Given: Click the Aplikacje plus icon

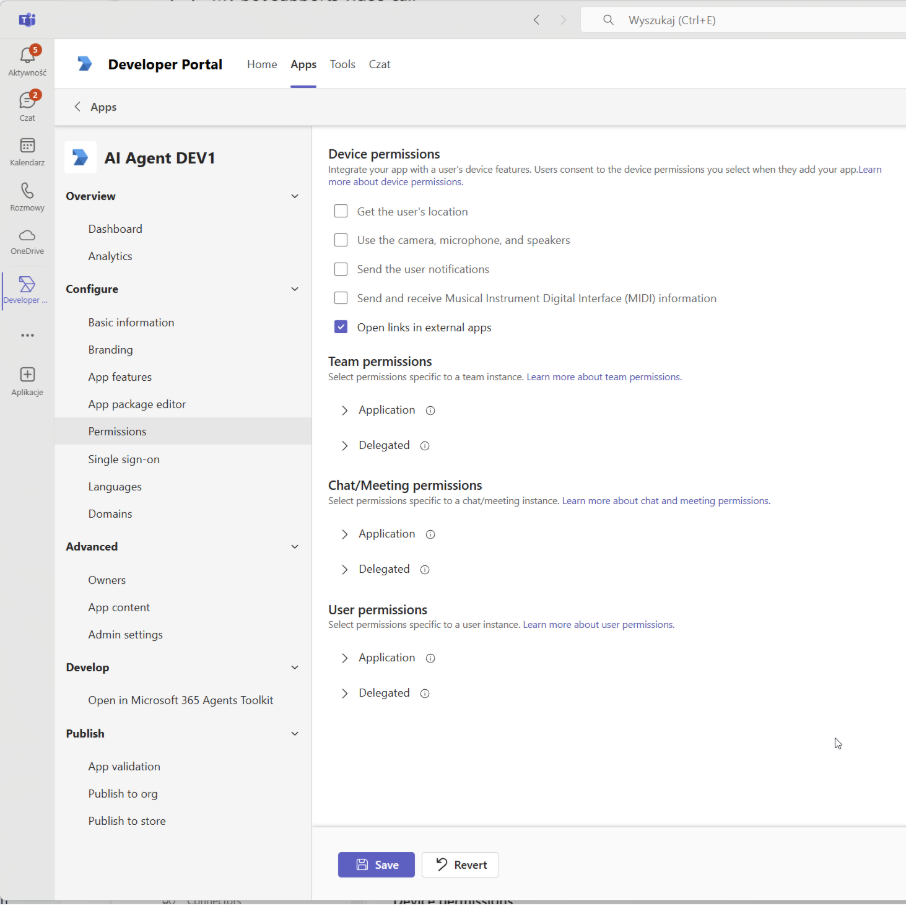Looking at the screenshot, I should [x=27, y=374].
